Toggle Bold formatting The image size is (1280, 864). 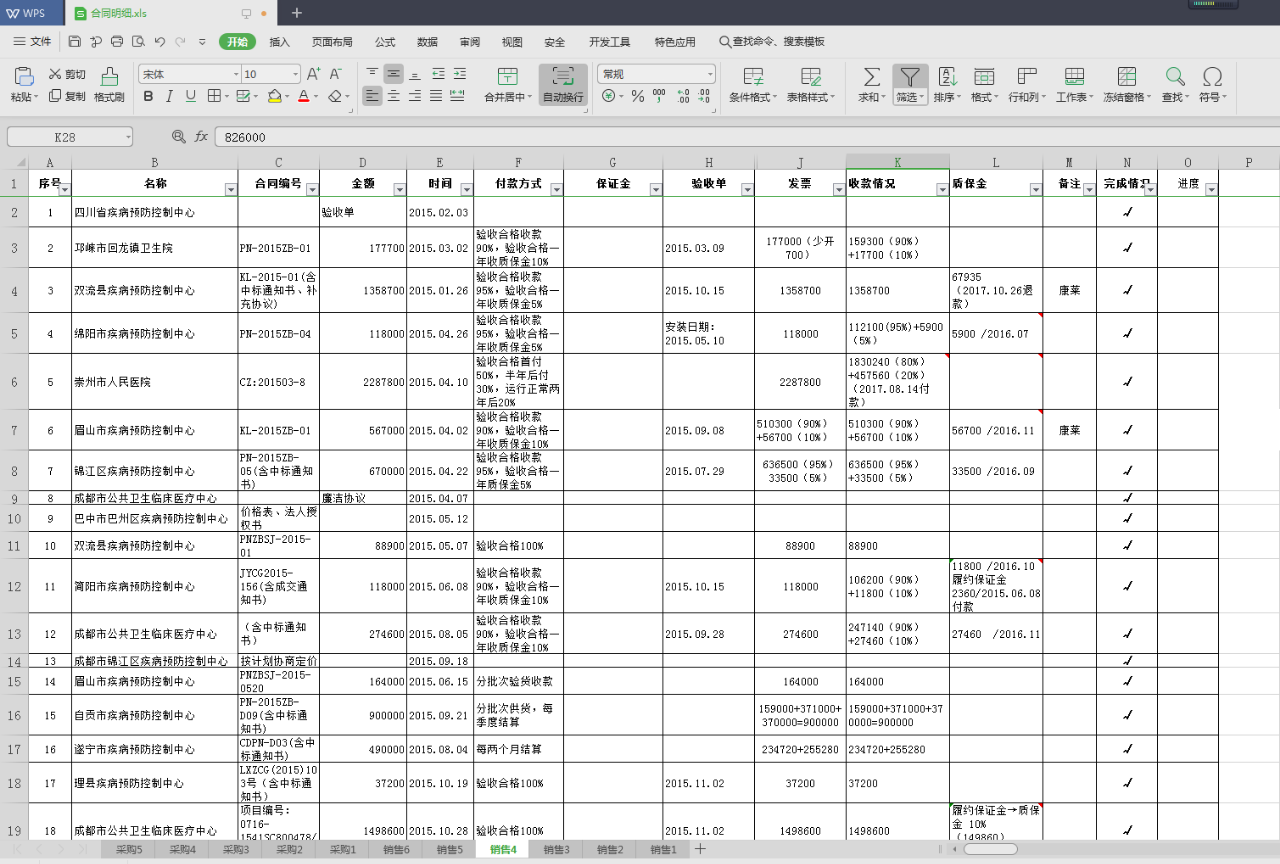click(x=149, y=96)
